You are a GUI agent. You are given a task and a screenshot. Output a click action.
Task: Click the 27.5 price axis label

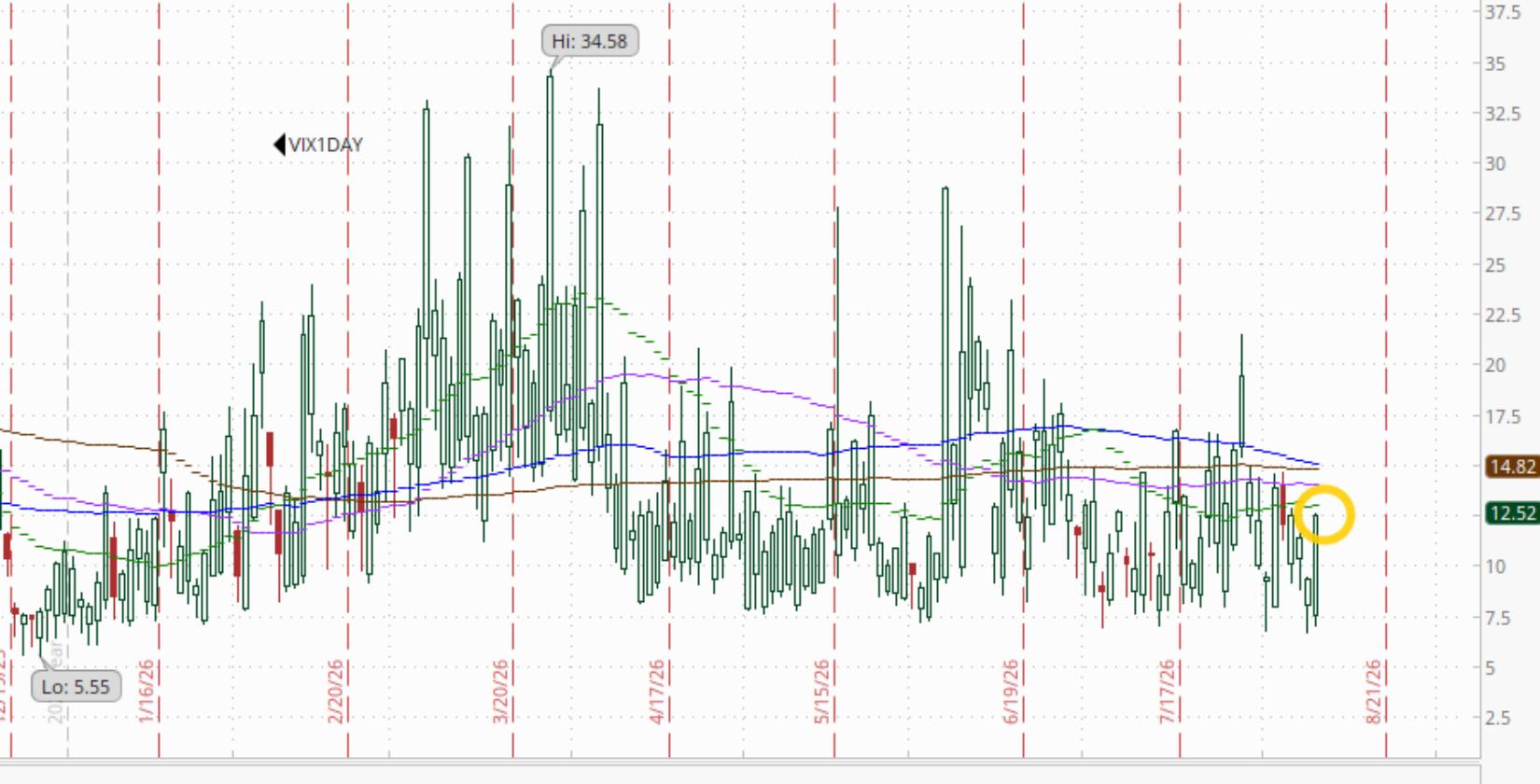click(x=1505, y=214)
